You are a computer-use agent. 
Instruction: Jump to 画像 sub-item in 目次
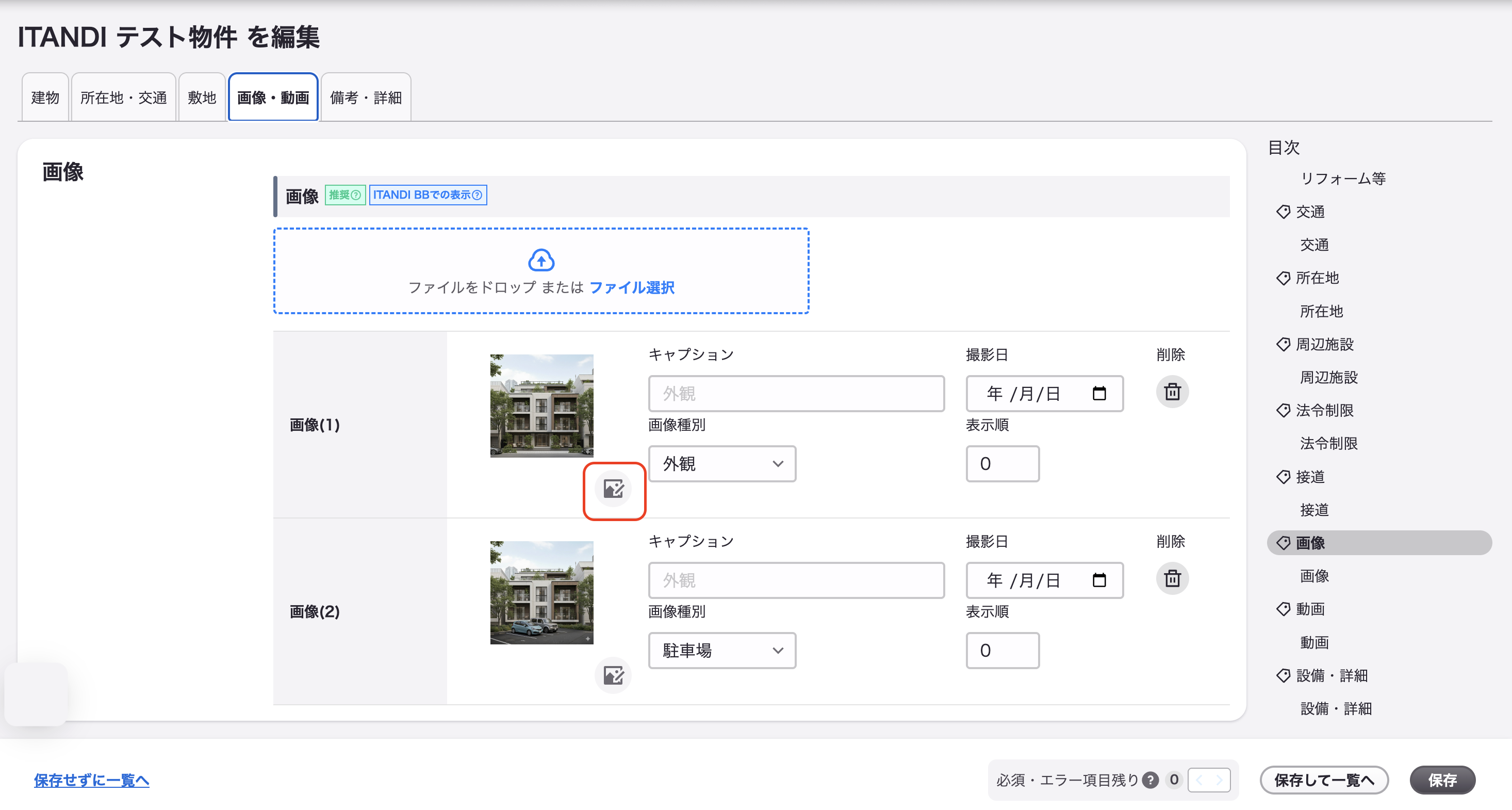(x=1314, y=576)
